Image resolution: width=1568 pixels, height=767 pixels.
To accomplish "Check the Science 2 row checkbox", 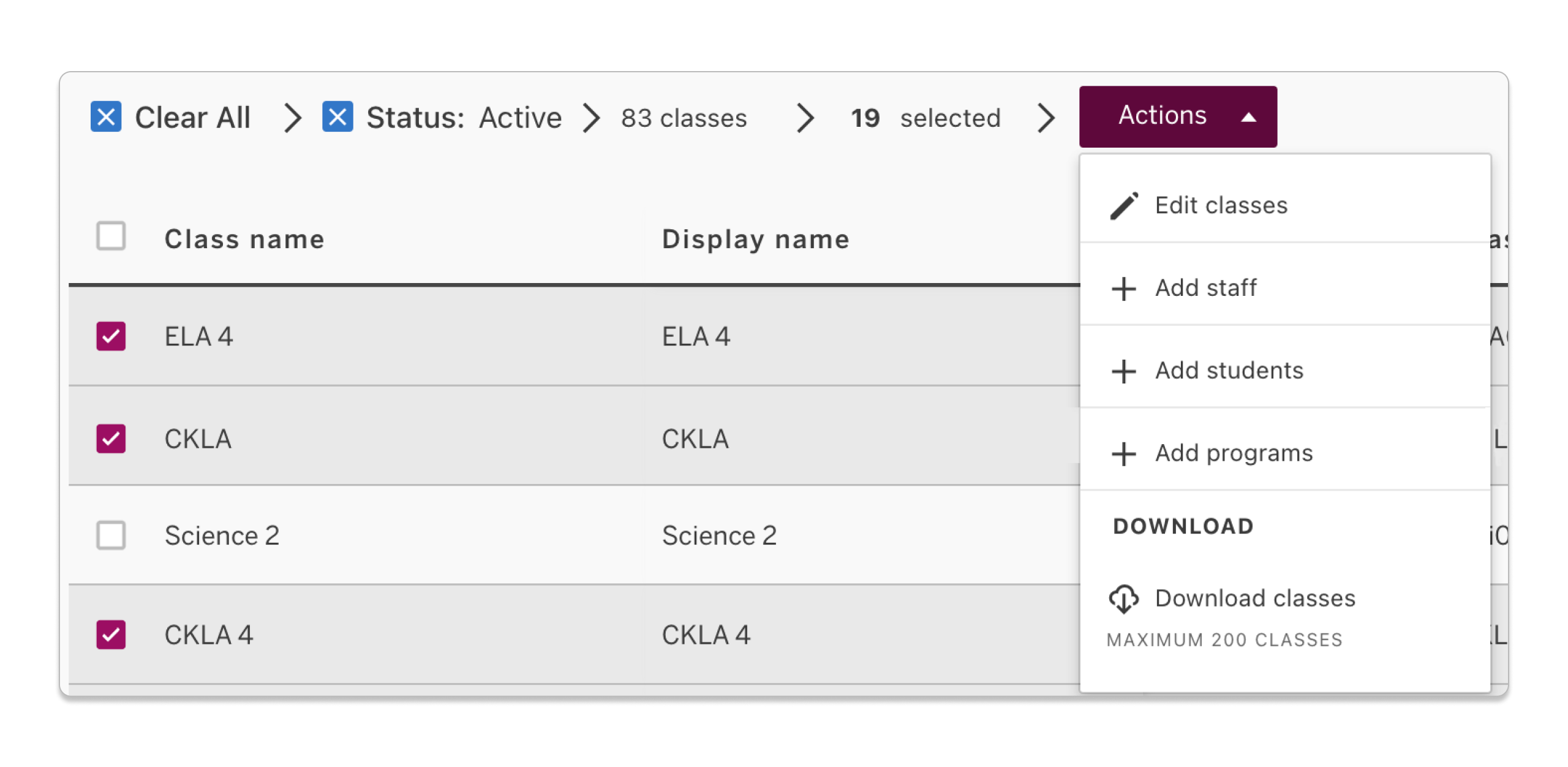I will 110,535.
